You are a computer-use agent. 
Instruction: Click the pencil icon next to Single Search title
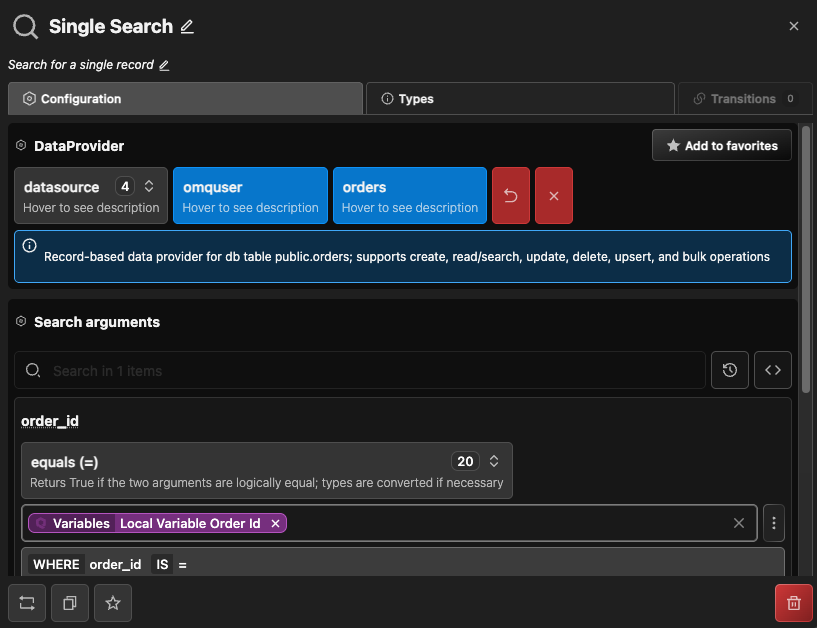[x=187, y=27]
